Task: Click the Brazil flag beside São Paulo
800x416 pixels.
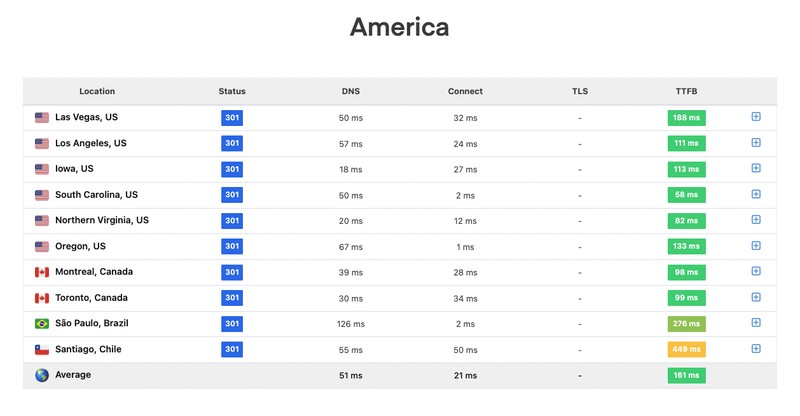Action: tap(42, 324)
